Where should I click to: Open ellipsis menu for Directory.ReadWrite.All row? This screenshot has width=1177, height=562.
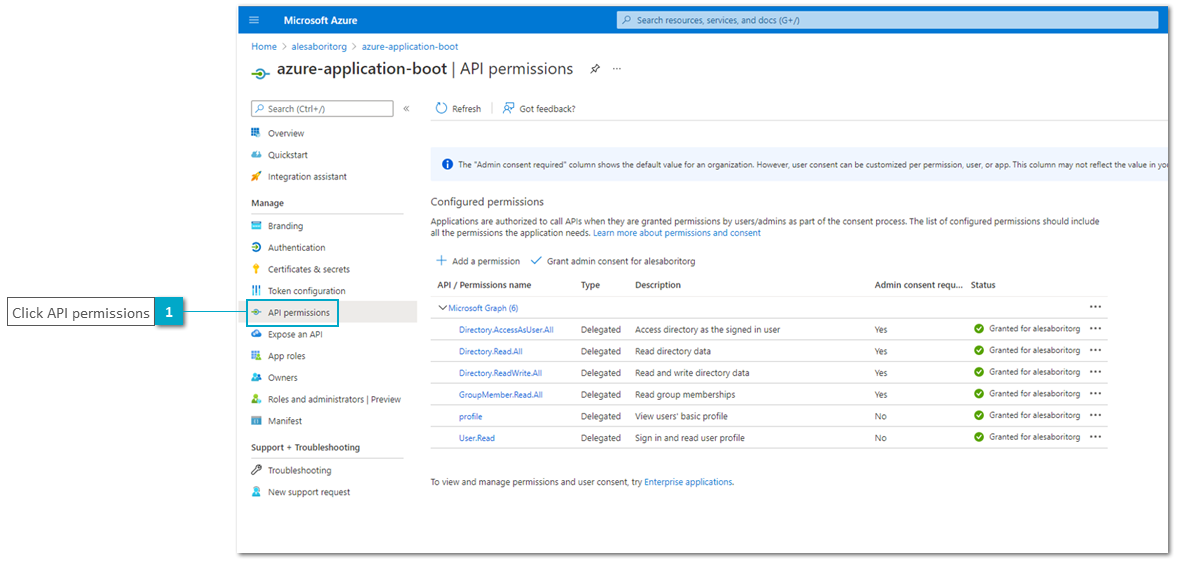(x=1095, y=372)
